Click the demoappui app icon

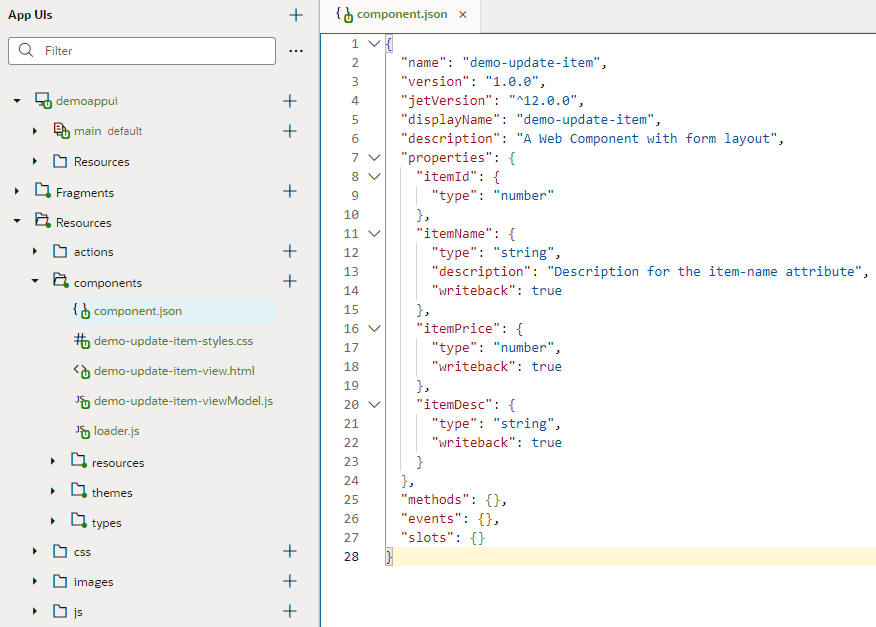point(43,100)
